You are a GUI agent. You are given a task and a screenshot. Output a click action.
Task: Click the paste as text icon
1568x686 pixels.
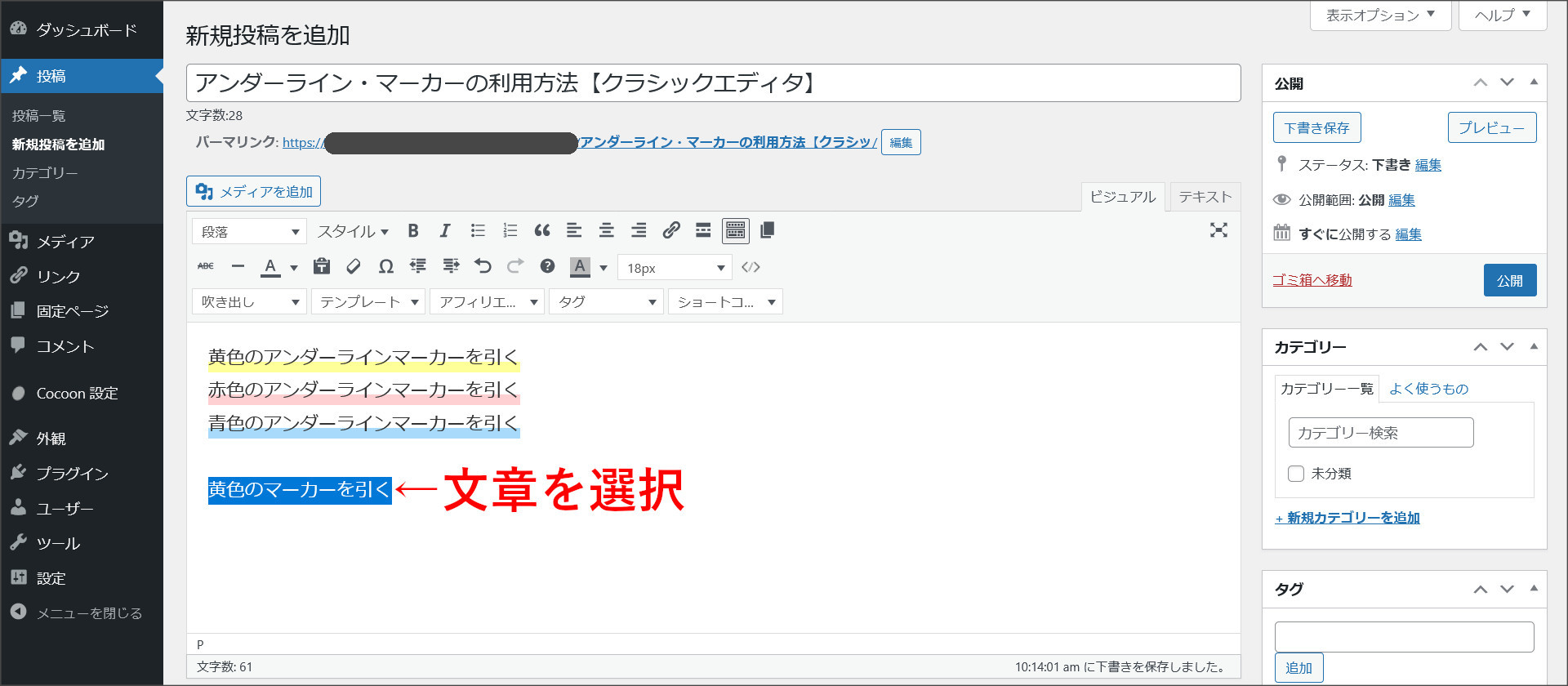click(x=322, y=266)
